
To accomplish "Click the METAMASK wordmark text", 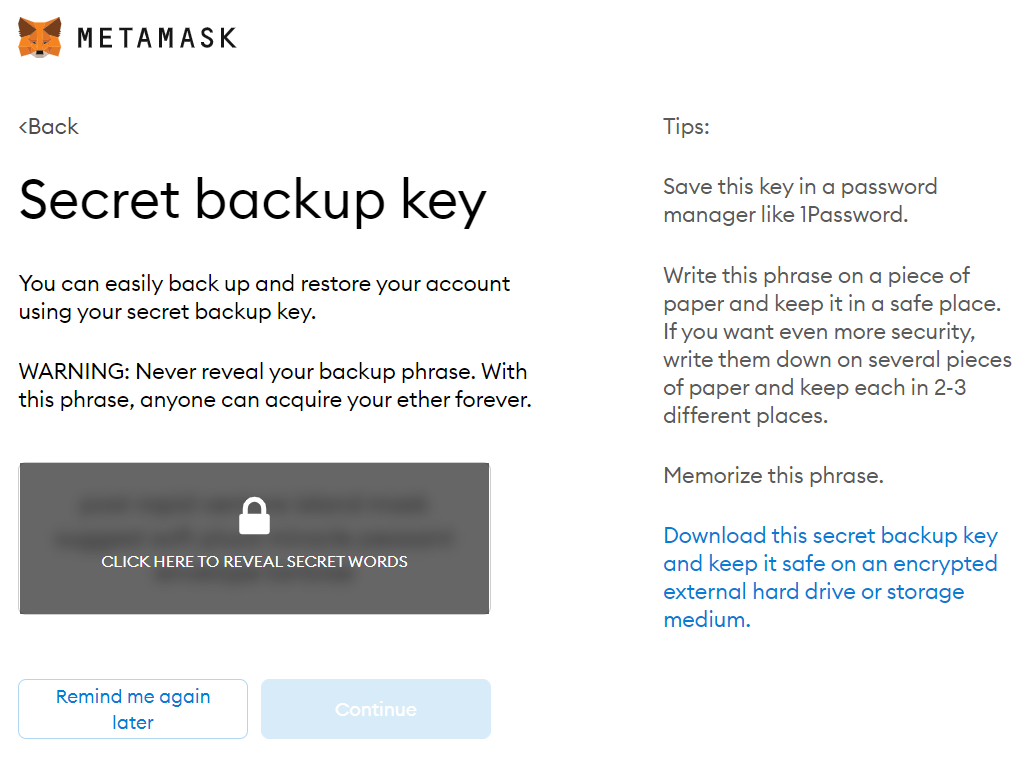I will click(157, 38).
